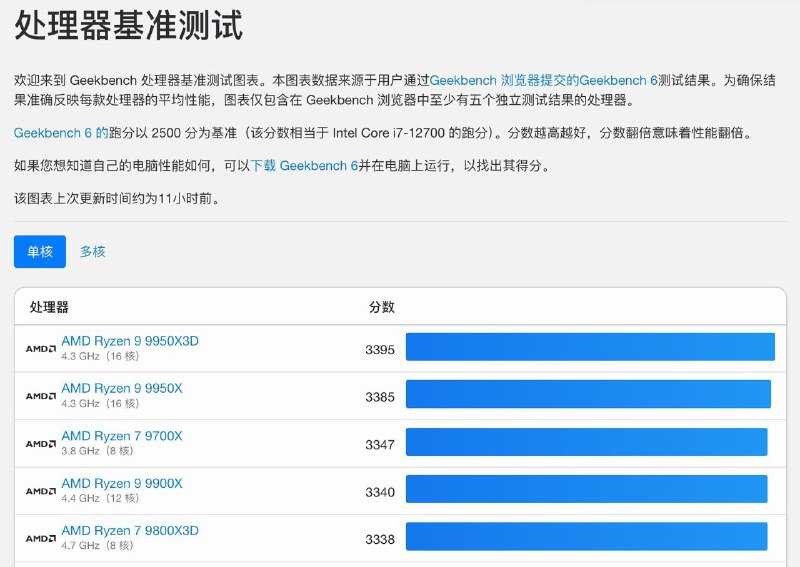Click AMD logo beside Ryzen 9 9950X3D

coord(40,349)
